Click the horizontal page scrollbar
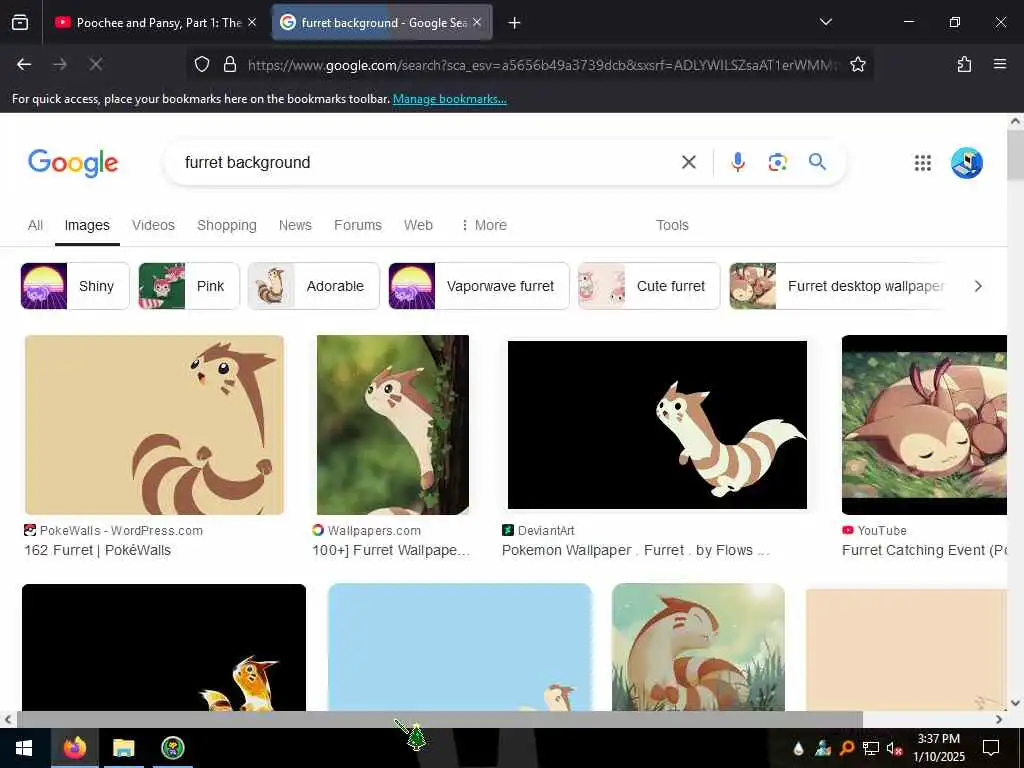This screenshot has width=1024, height=768. click(x=439, y=720)
